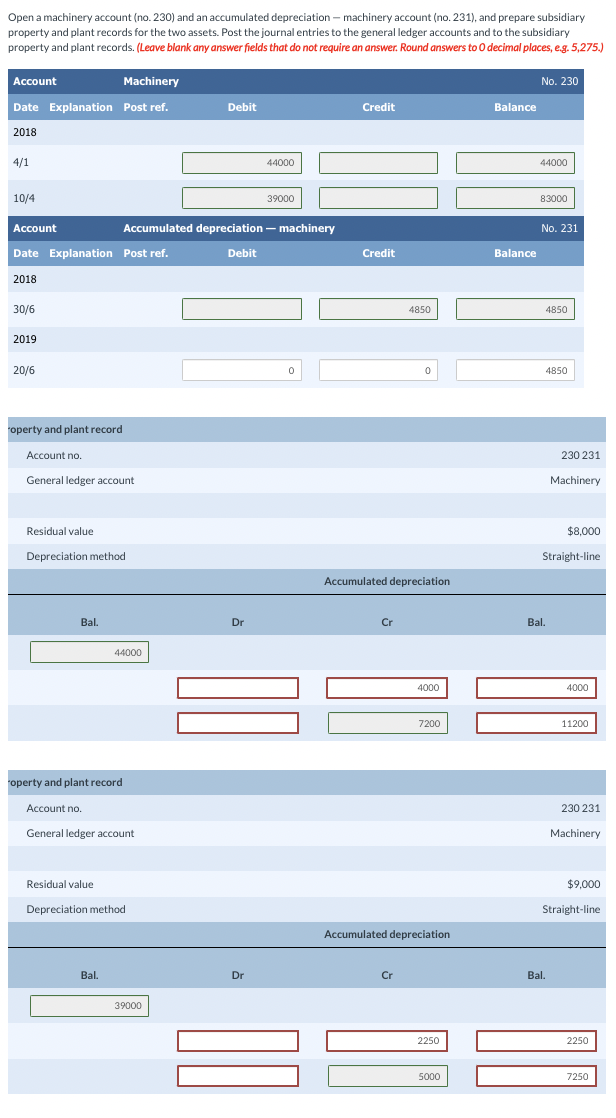Click the 20/6 2019 credit field
616x1118 pixels.
(379, 370)
